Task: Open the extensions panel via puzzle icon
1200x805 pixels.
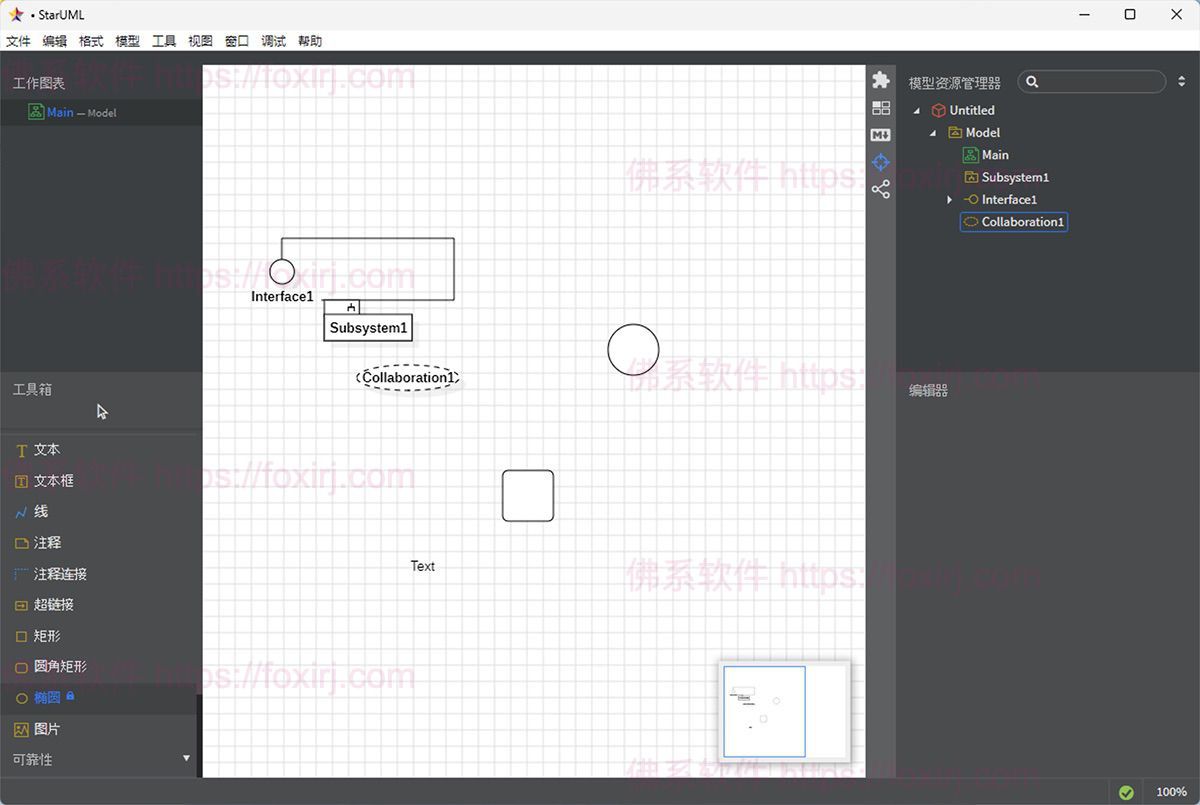Action: tap(880, 78)
